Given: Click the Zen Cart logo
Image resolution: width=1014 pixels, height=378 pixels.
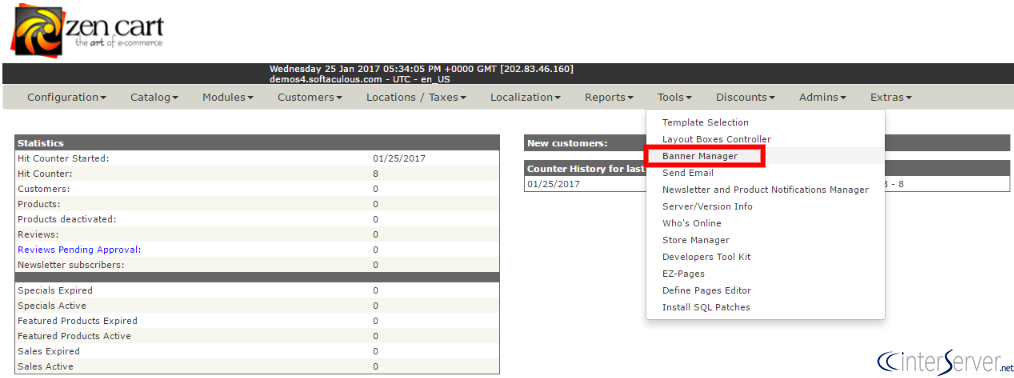Looking at the screenshot, I should (87, 30).
